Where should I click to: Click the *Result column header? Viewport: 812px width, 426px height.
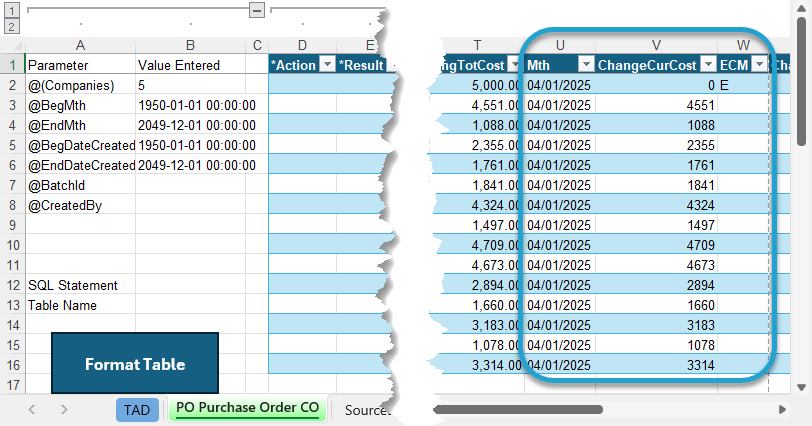(361, 65)
